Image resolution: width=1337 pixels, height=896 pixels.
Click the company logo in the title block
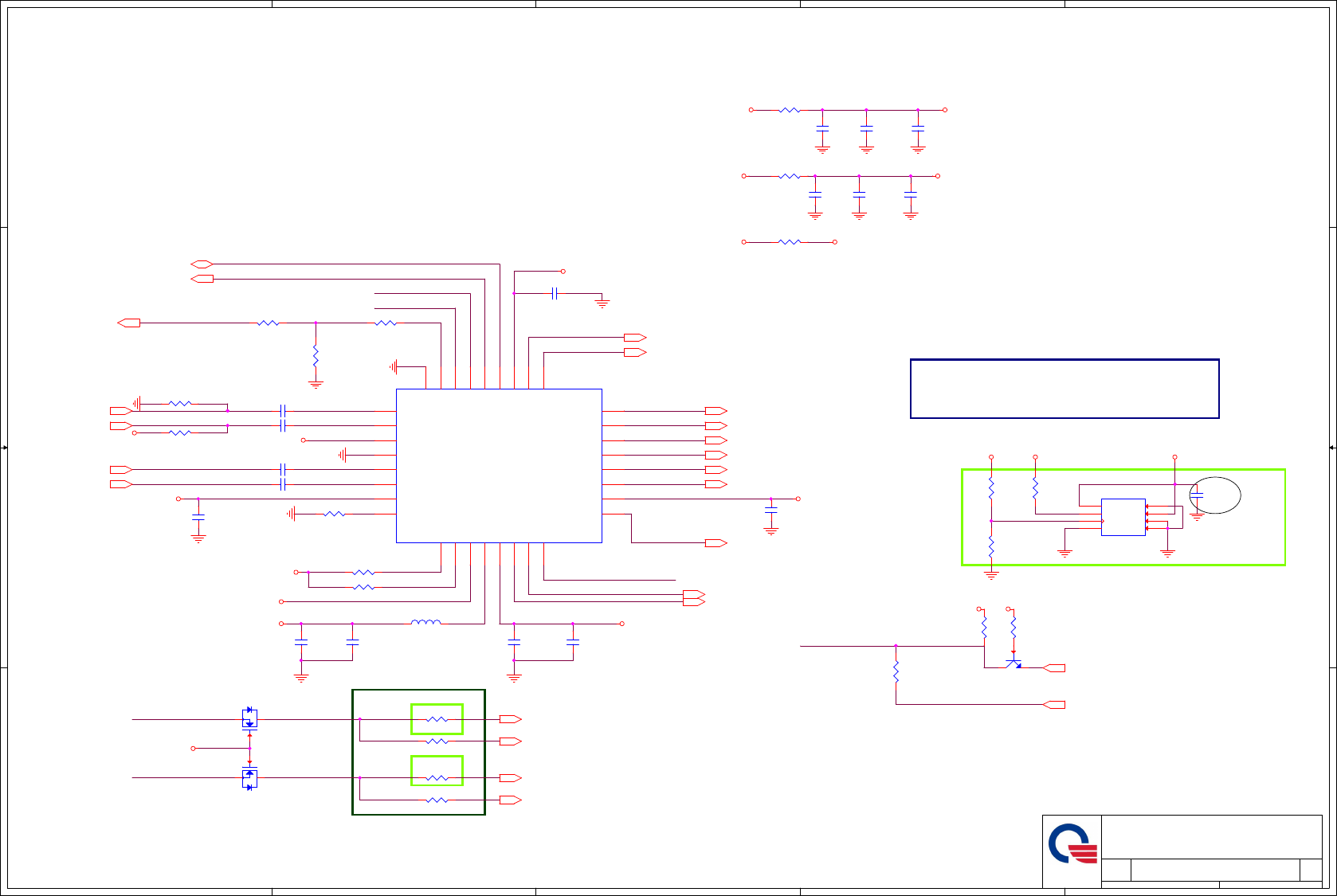coord(1072,843)
